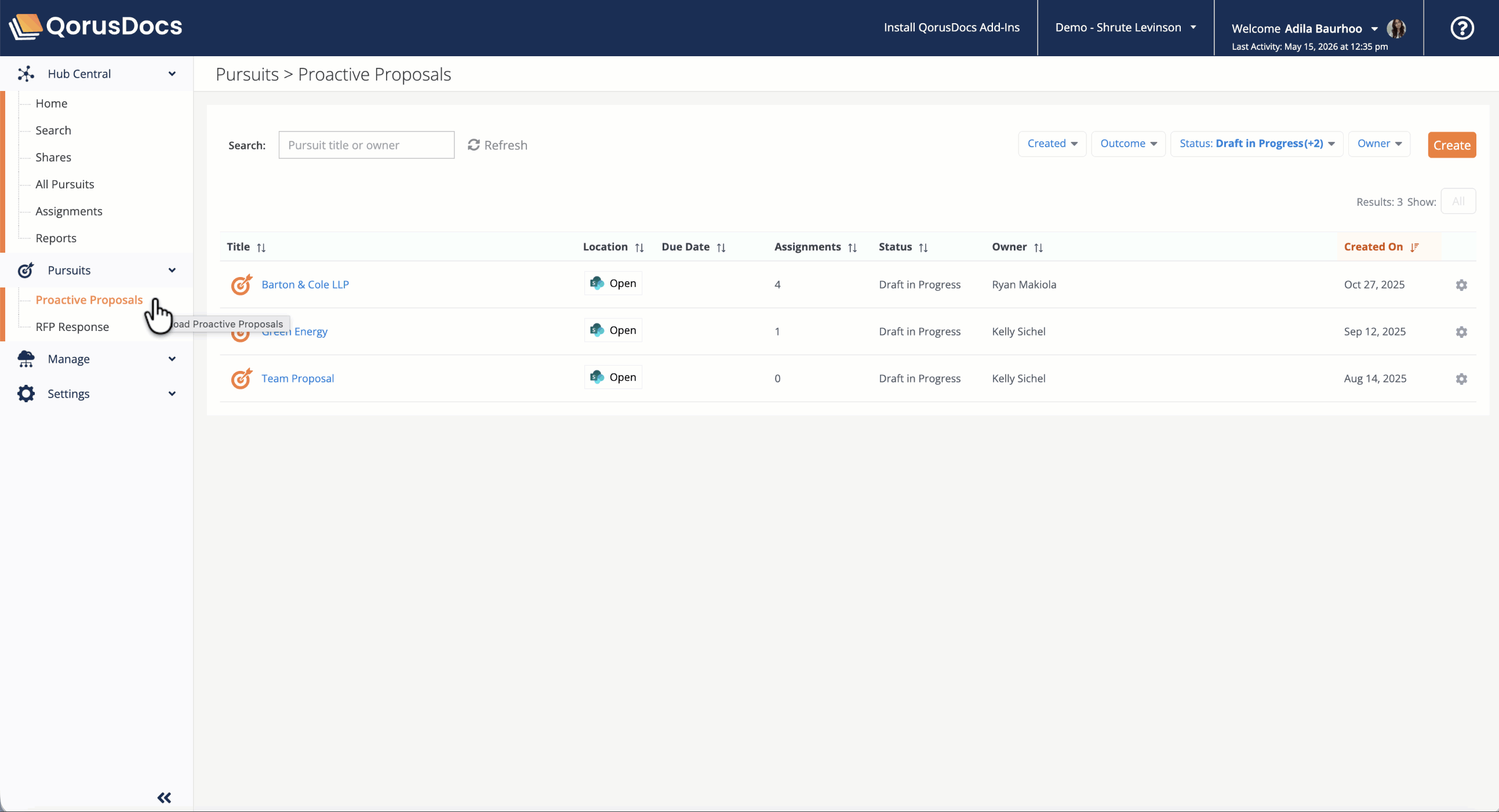1499x812 pixels.
Task: Open the Demo - Shrute Levinson dropdown
Action: click(1126, 27)
